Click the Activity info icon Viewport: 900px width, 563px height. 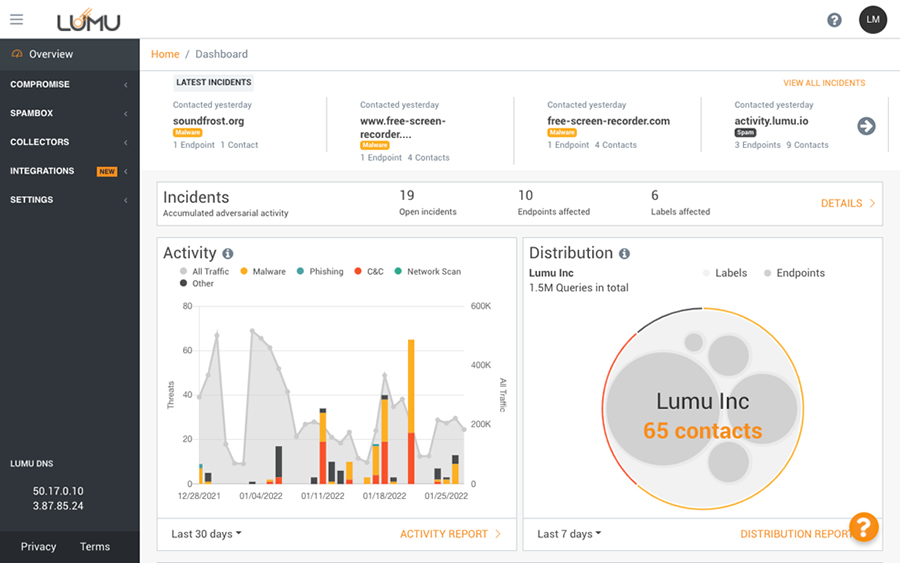tap(228, 254)
